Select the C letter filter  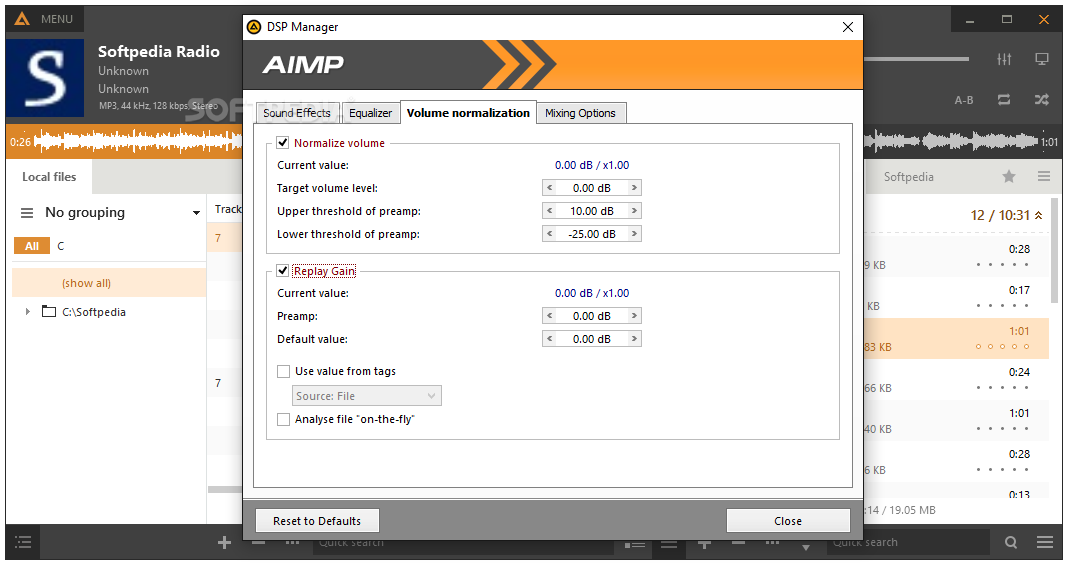coord(61,246)
